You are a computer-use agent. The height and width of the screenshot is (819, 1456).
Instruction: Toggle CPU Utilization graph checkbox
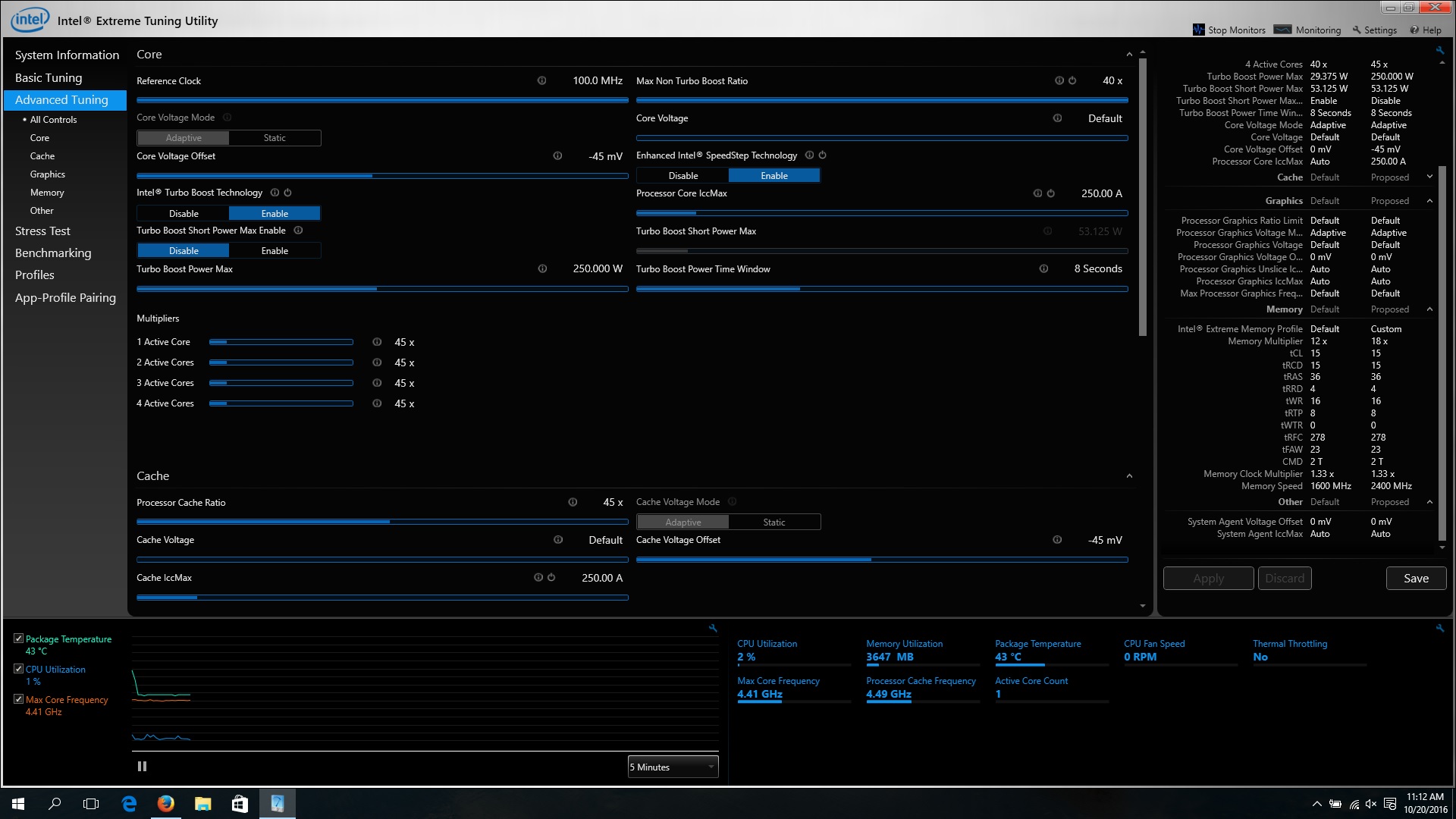(18, 669)
